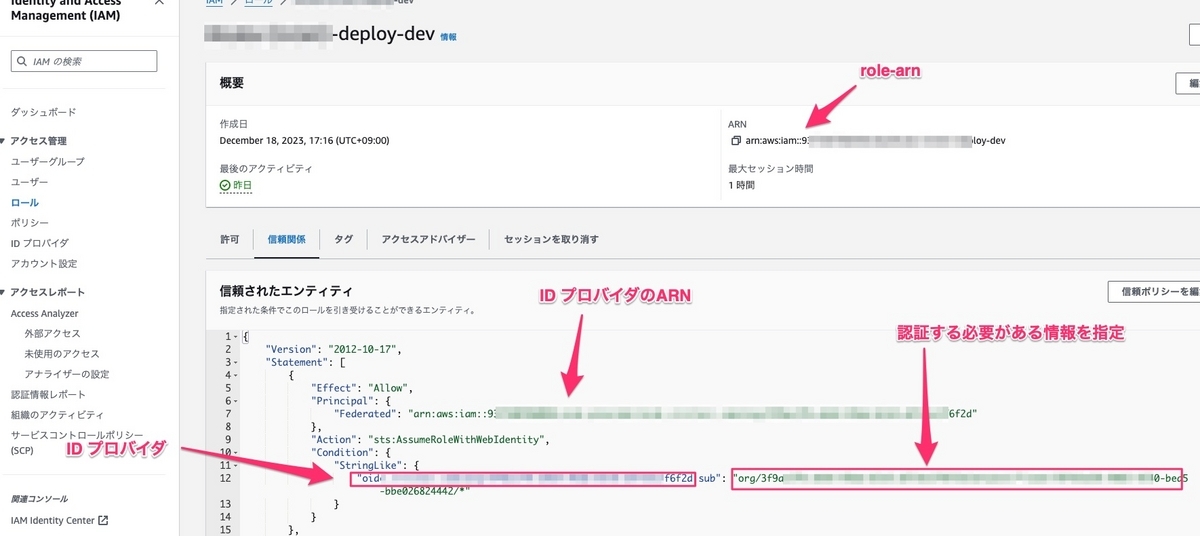Click the "Effect": "Allow" line
The width and height of the screenshot is (1200, 536).
363,387
